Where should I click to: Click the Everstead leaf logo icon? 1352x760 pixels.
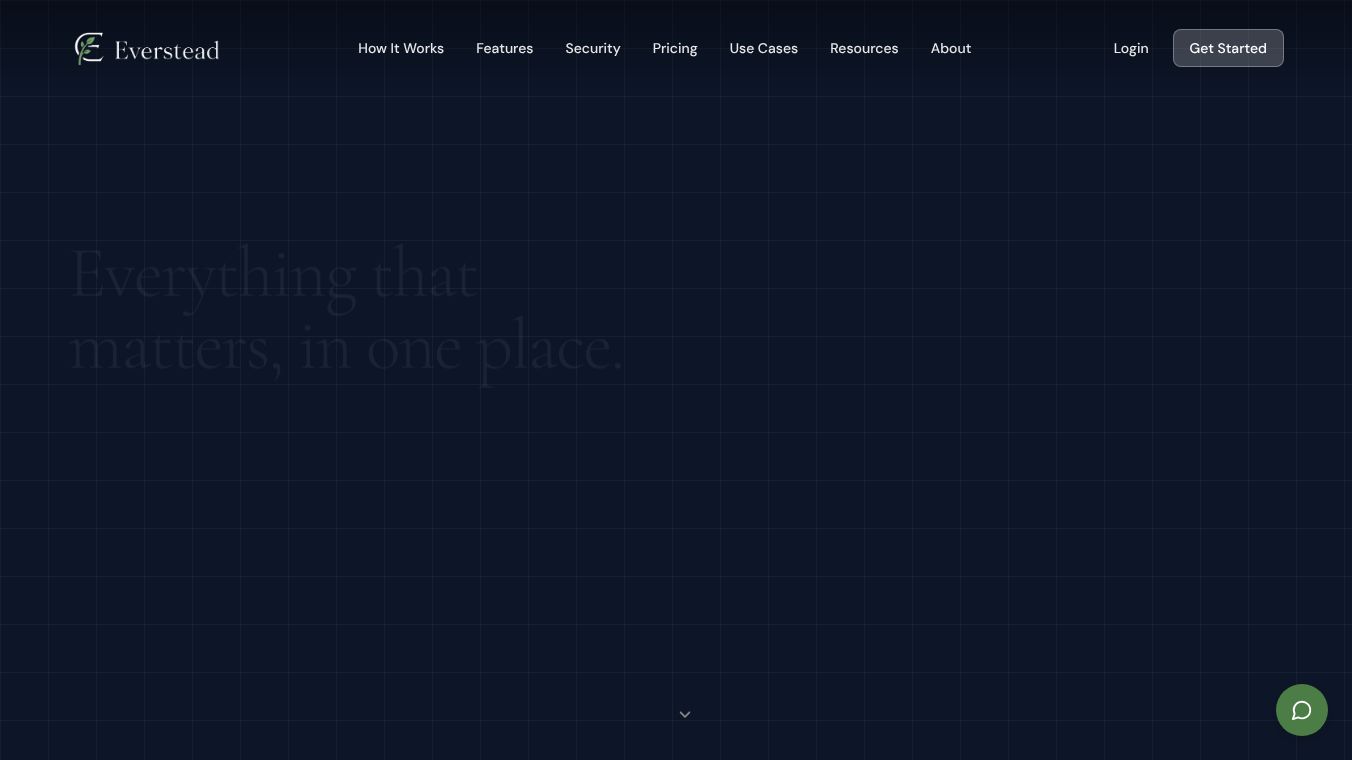pyautogui.click(x=89, y=48)
